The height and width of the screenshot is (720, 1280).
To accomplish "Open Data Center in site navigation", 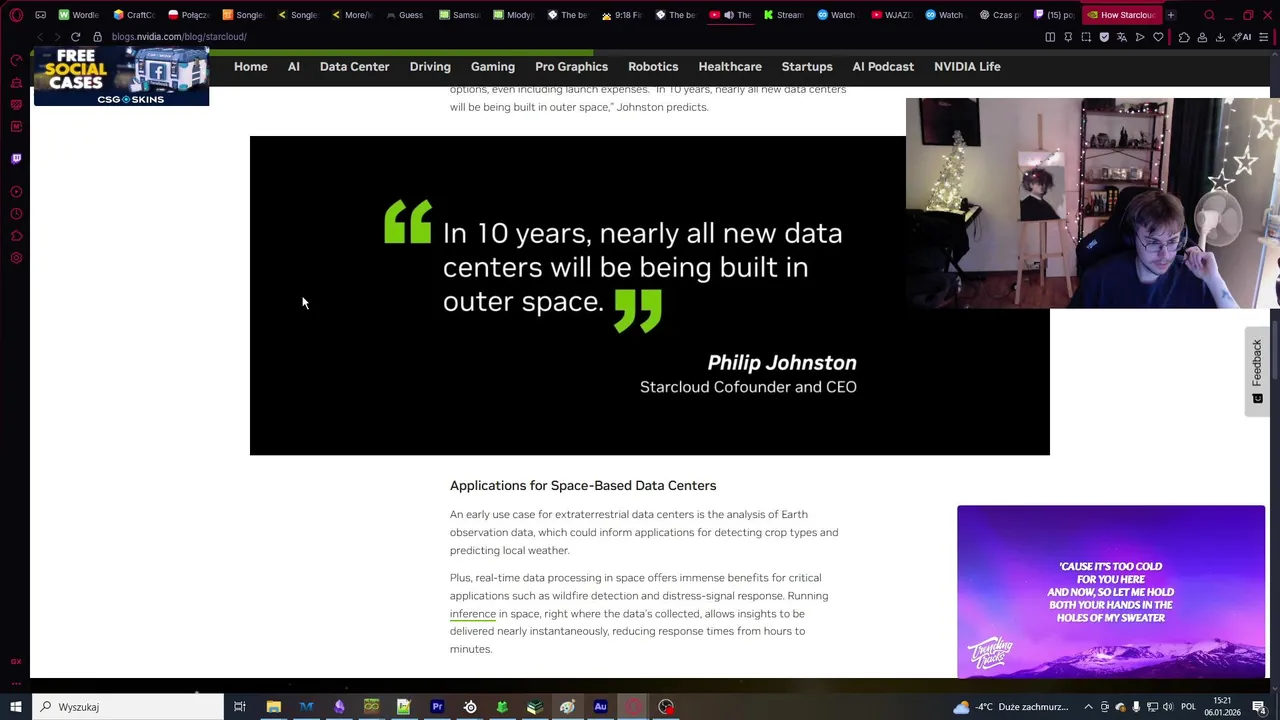I will (354, 67).
